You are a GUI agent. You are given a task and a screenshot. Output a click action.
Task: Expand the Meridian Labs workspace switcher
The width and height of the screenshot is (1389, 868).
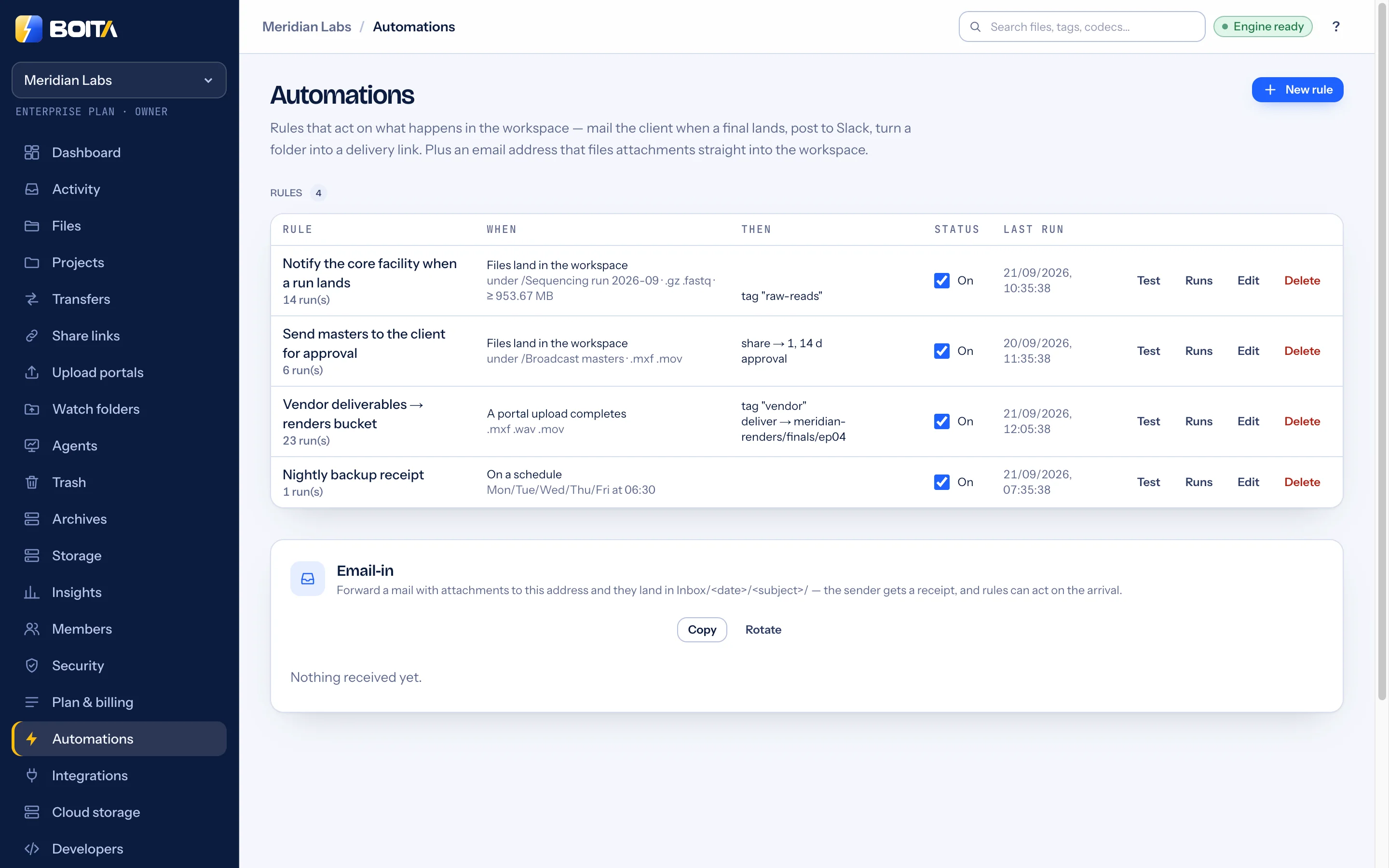tap(119, 81)
